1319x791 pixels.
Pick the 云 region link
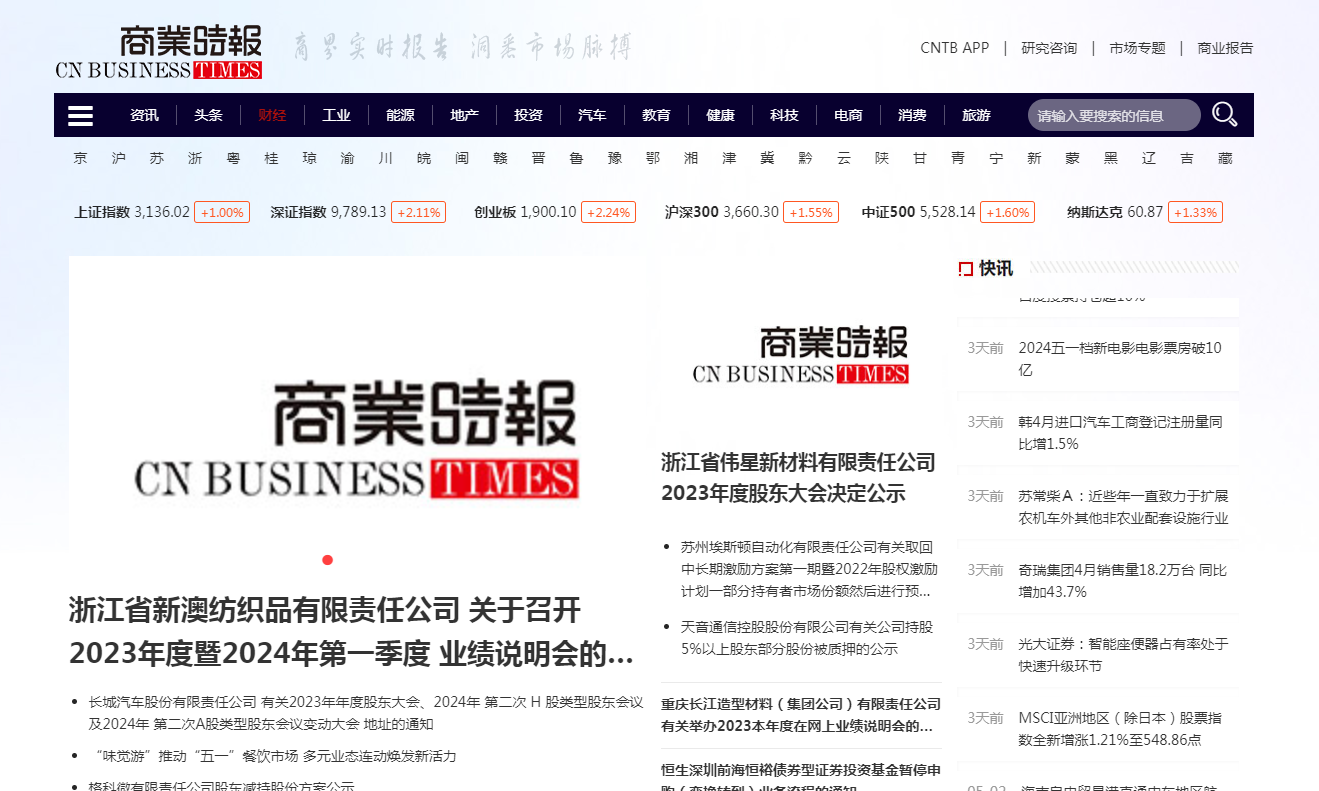pyautogui.click(x=843, y=158)
